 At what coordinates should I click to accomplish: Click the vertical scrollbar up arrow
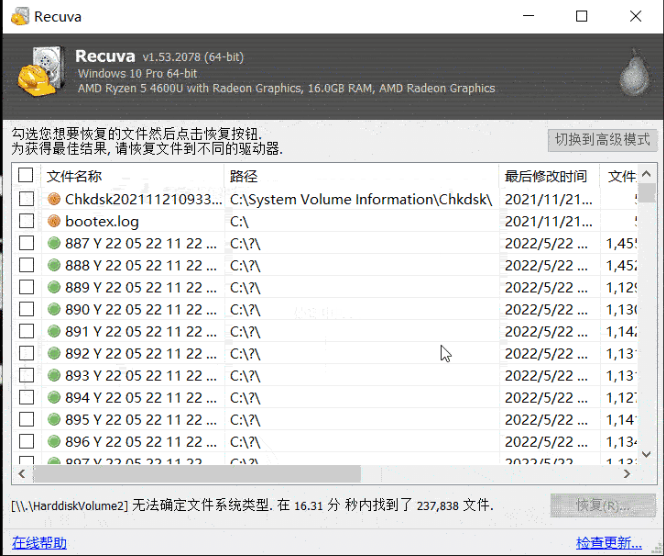(x=646, y=174)
